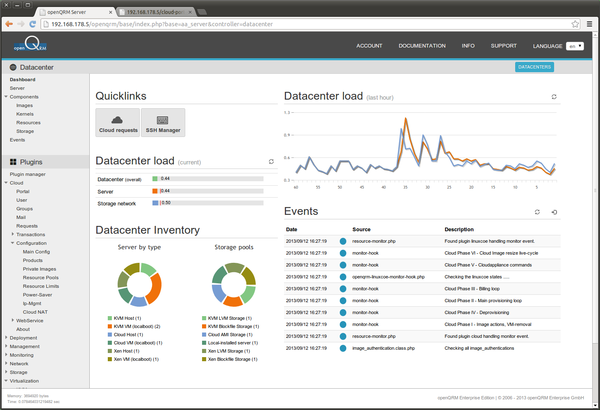
Task: Open Cloud requests quicklink
Action: (117, 123)
